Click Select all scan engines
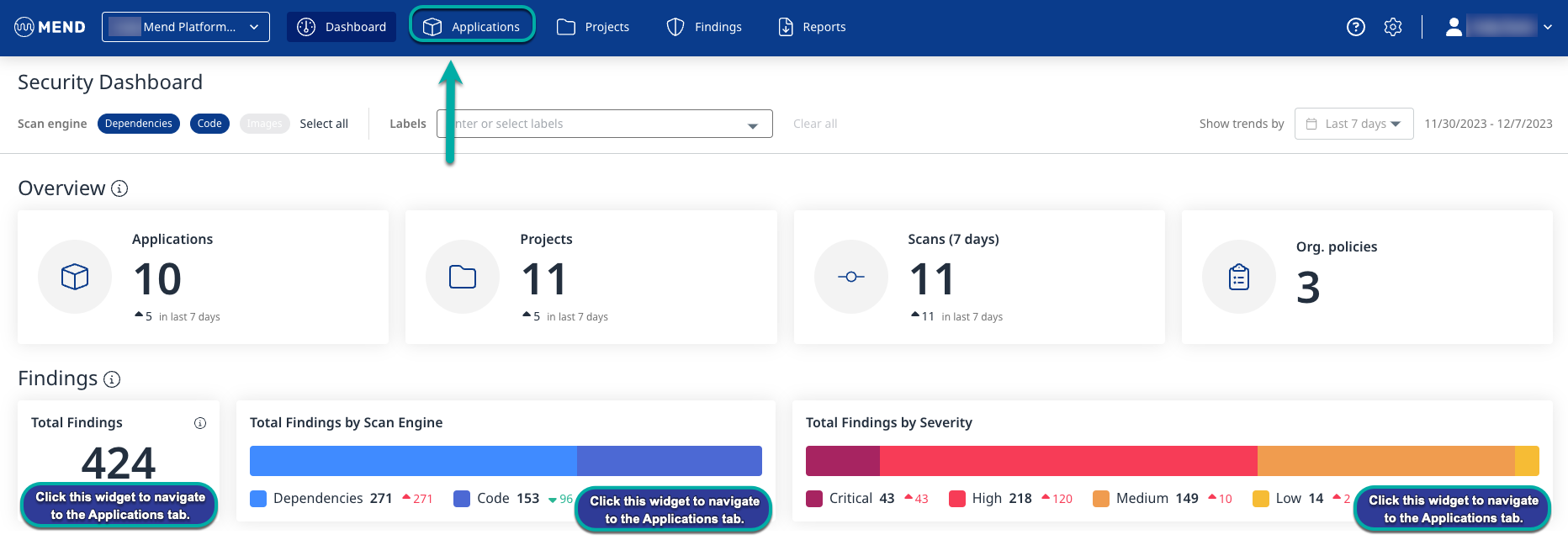 324,124
